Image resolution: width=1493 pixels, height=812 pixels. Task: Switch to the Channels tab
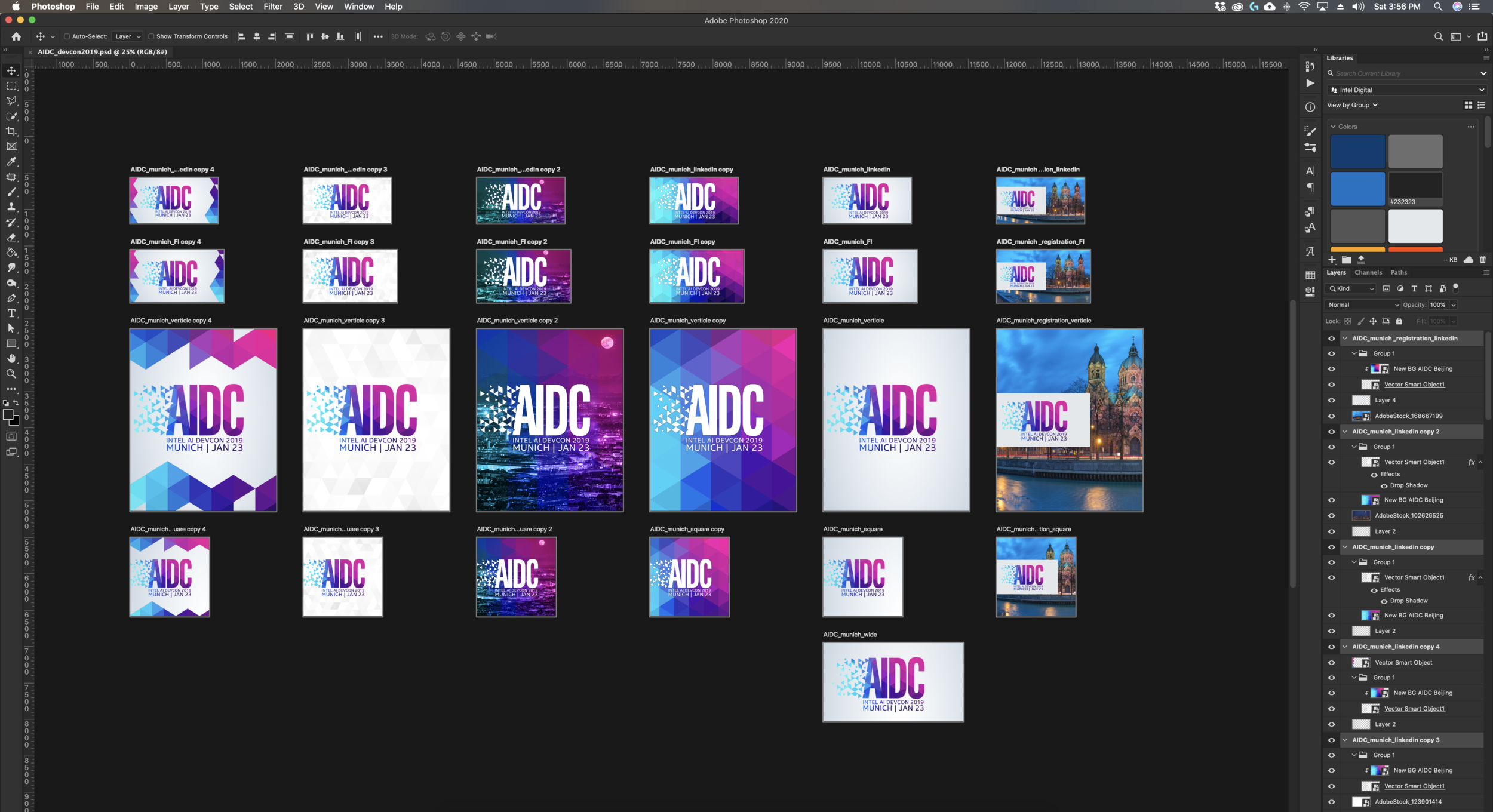(1368, 273)
